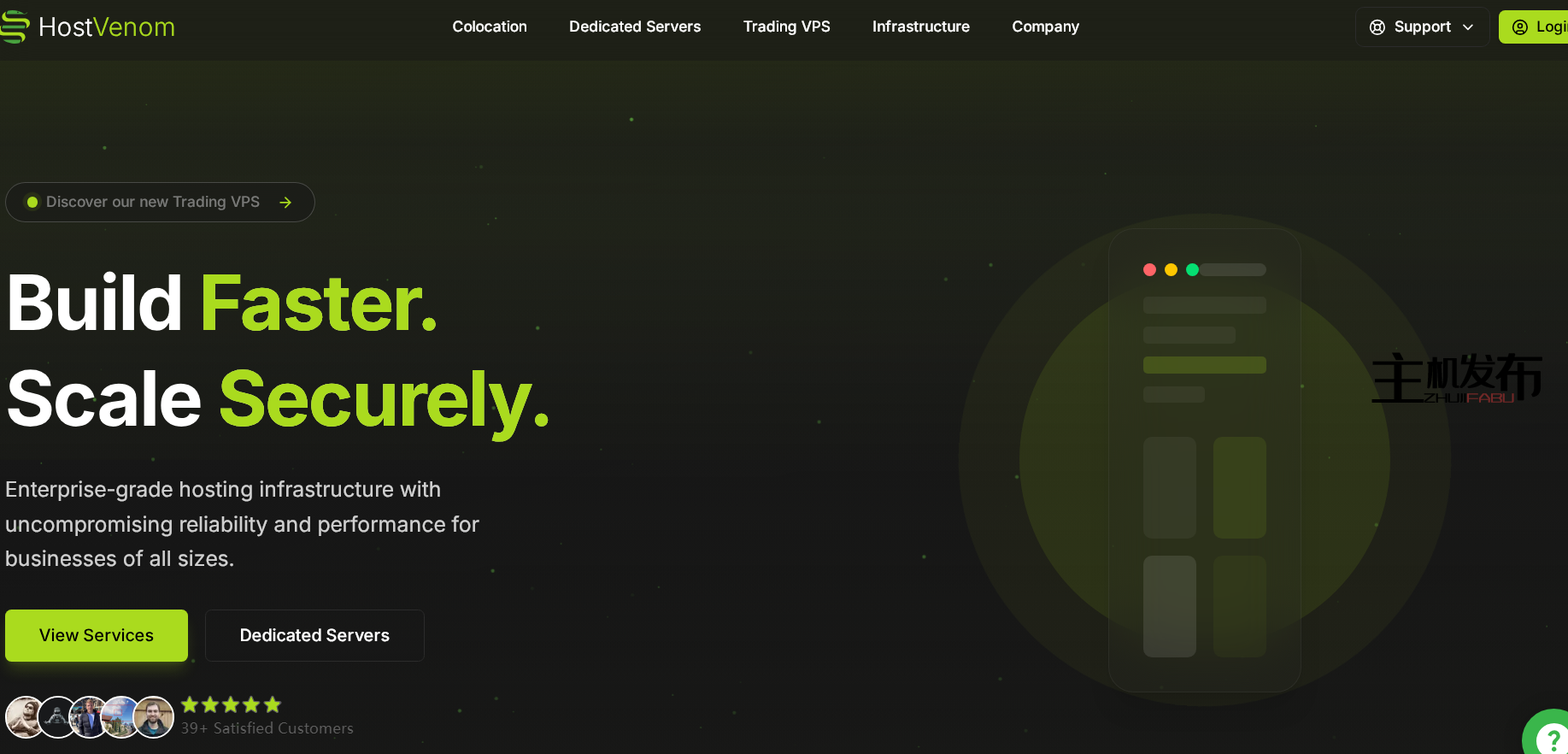This screenshot has height=754, width=1568.
Task: Click the five-star rating icons
Action: pos(231,705)
